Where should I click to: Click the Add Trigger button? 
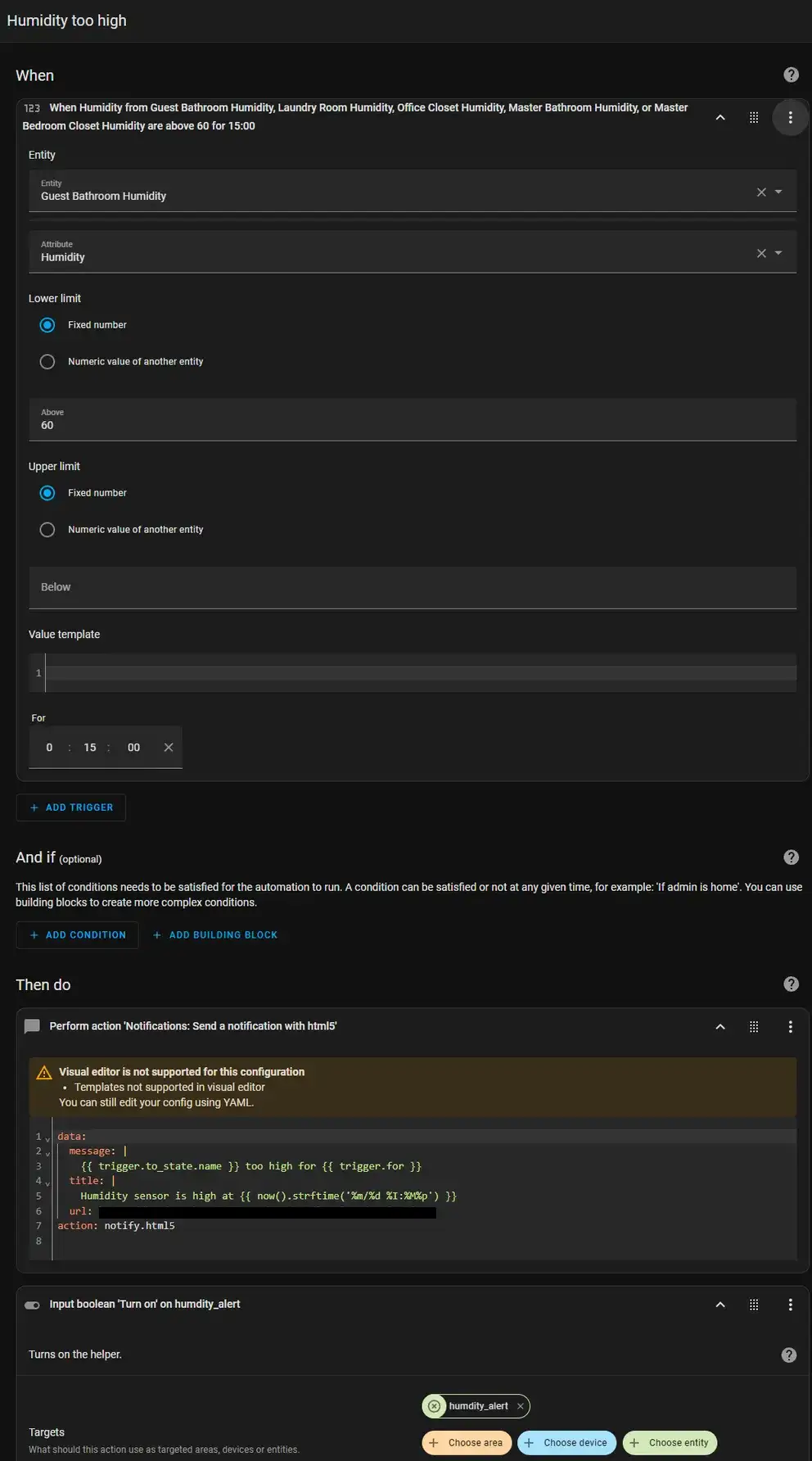coord(71,807)
